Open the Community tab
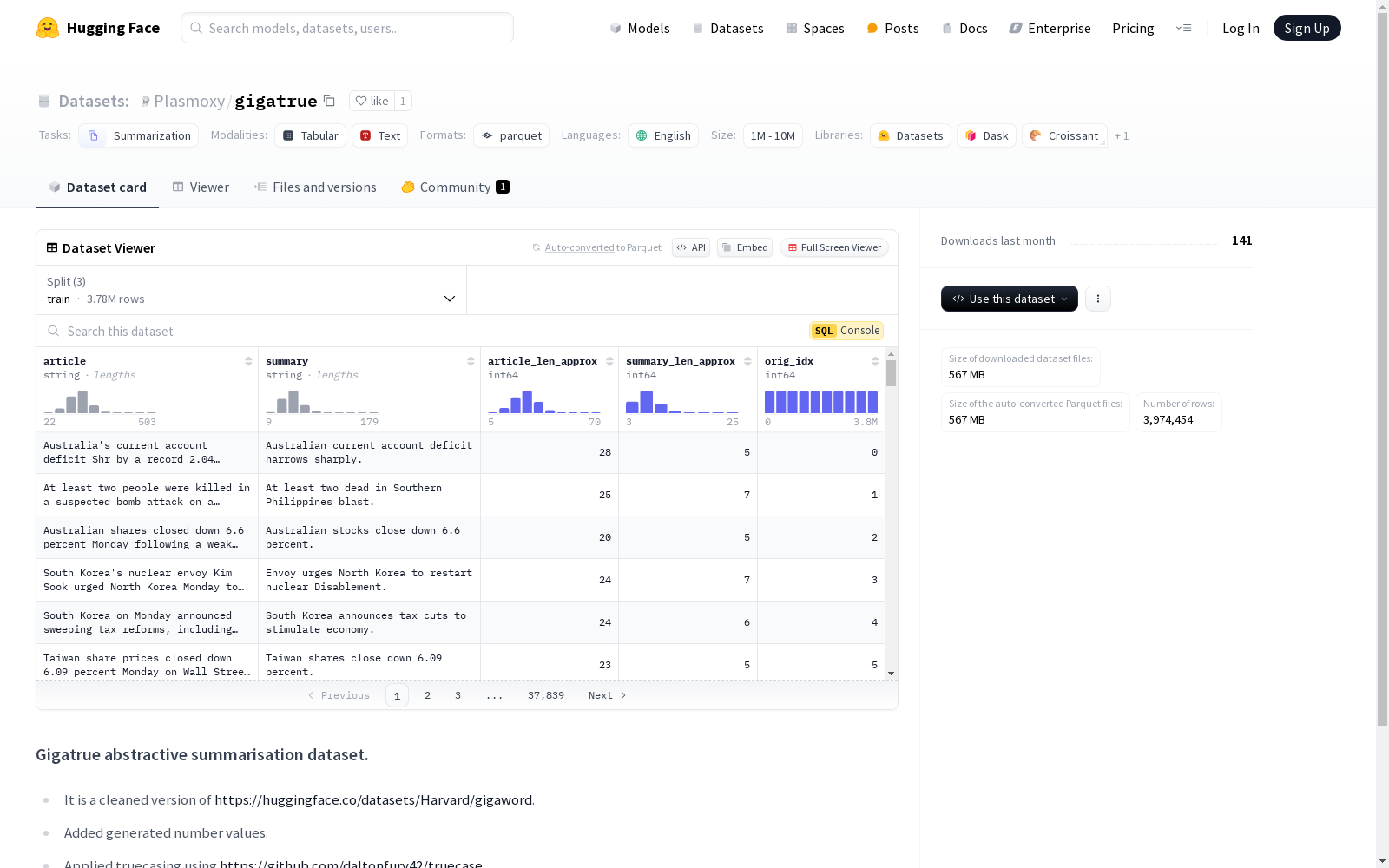Image resolution: width=1389 pixels, height=868 pixels. pyautogui.click(x=455, y=187)
